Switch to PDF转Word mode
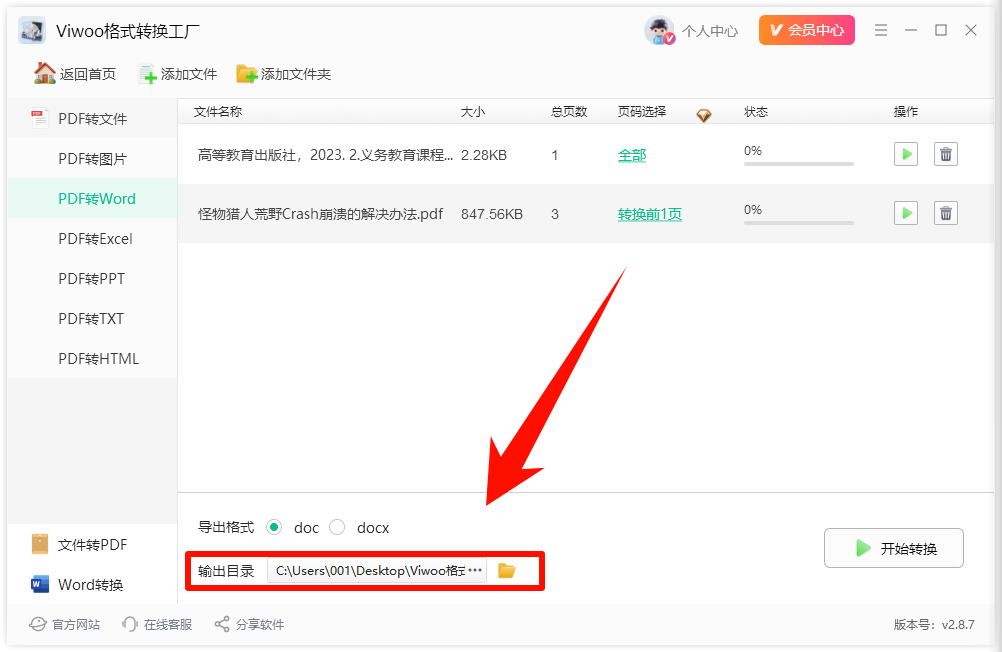Screen dimensions: 1002x652 pos(92,198)
